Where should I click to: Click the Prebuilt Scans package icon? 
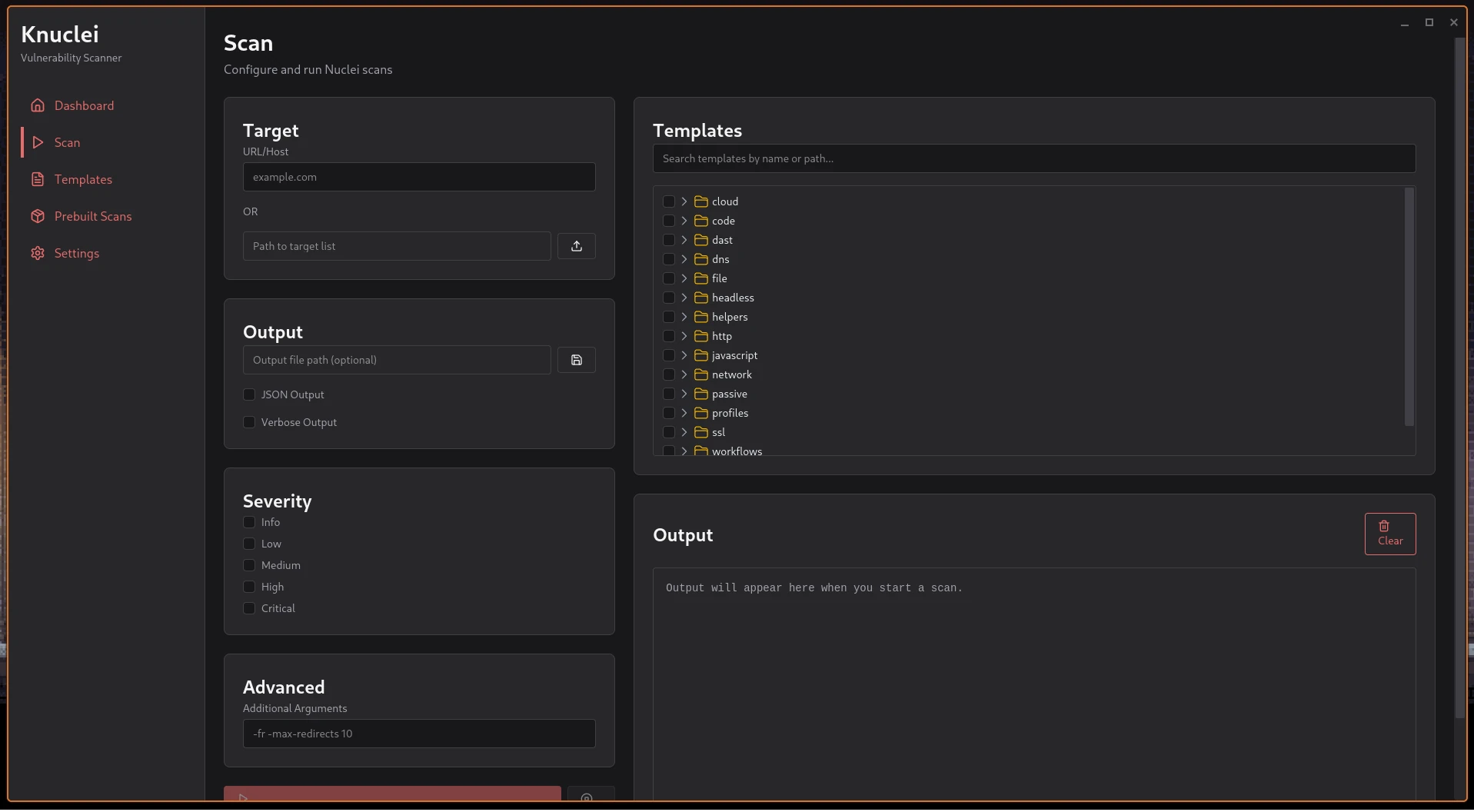(38, 216)
